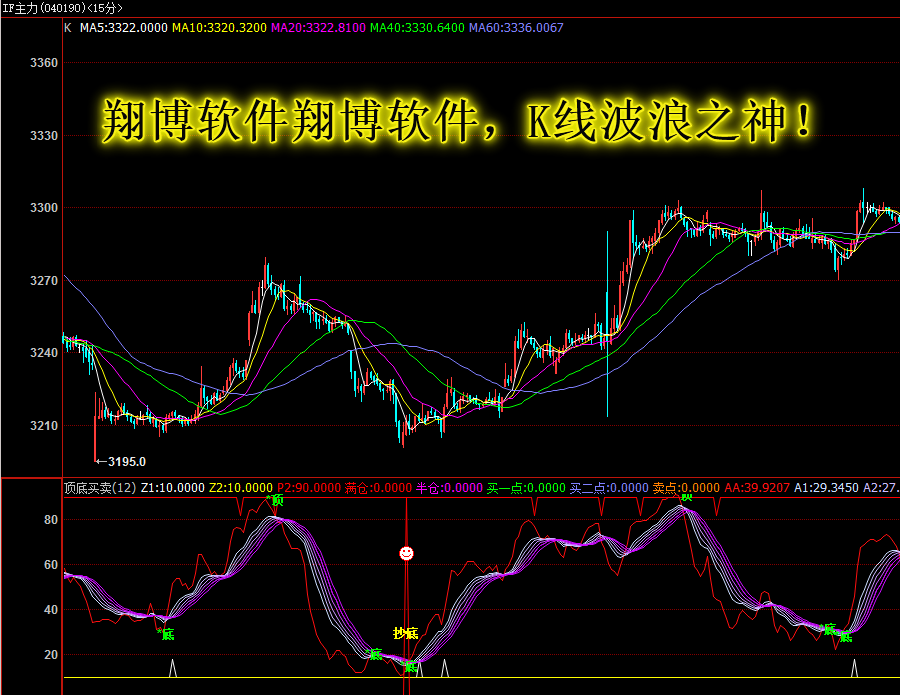This screenshot has width=900, height=695.
Task: Click the red smiley face signal marker
Action: (x=406, y=553)
